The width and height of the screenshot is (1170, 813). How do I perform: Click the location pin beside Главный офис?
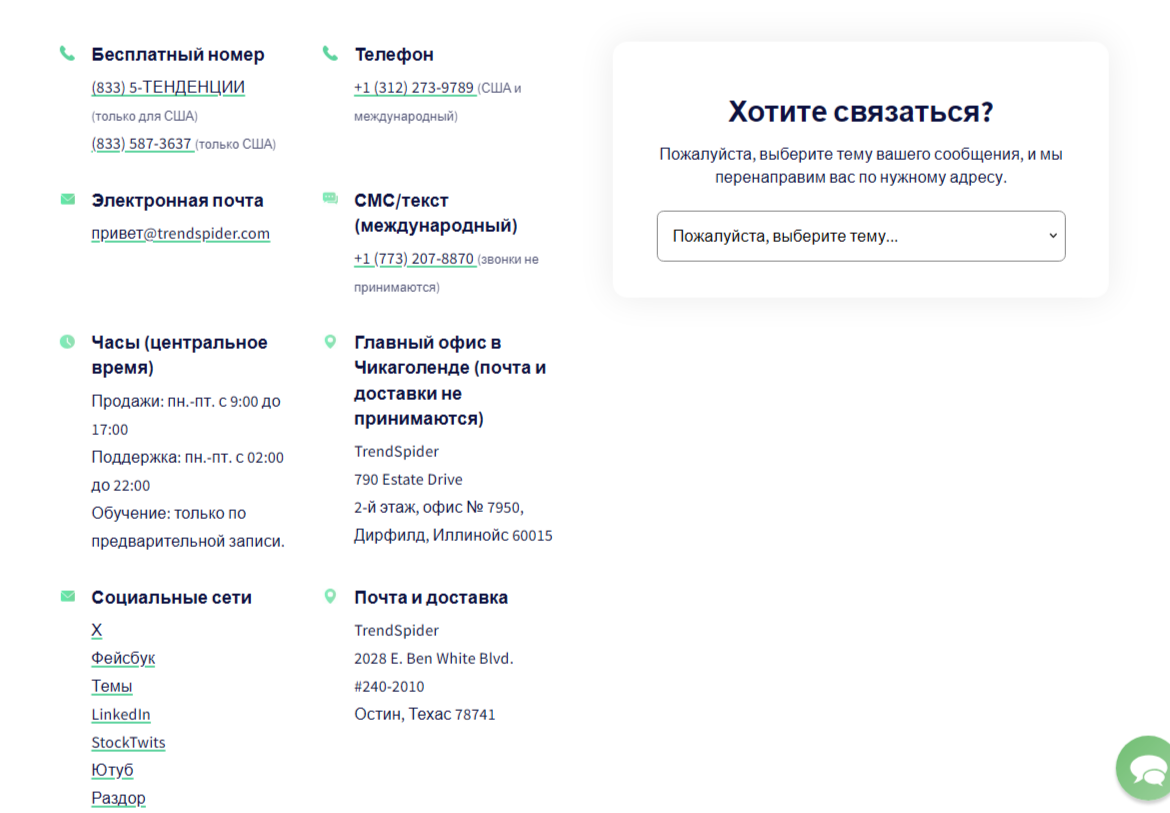tap(330, 342)
